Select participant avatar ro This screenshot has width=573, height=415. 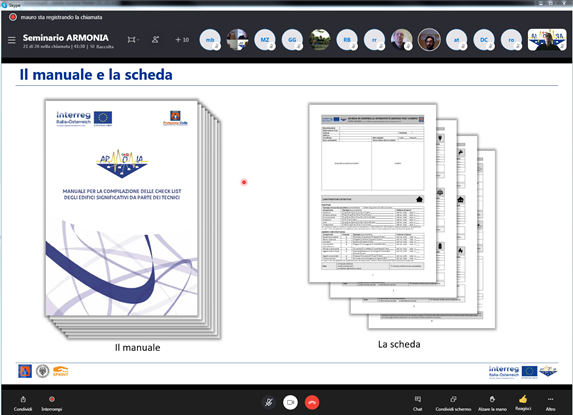tap(512, 39)
